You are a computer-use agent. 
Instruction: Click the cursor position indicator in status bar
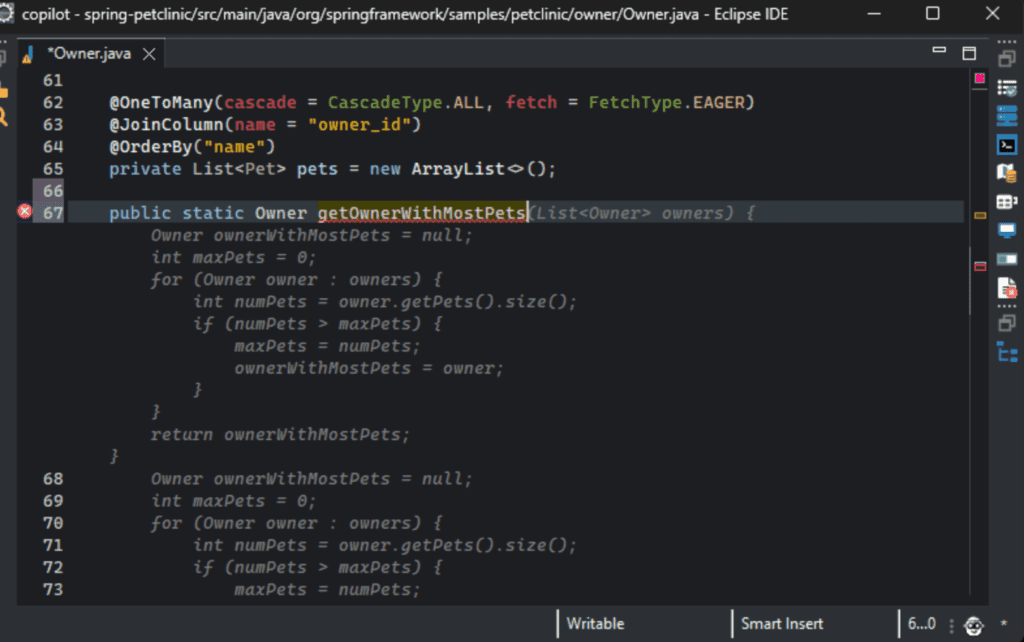click(x=921, y=622)
